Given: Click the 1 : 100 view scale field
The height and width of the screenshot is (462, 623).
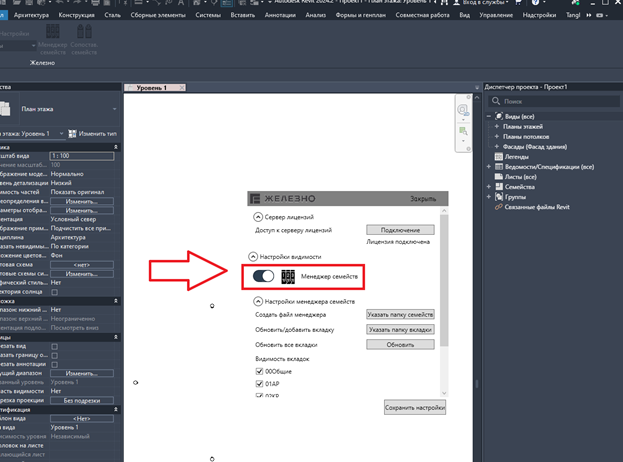Looking at the screenshot, I should pos(82,156).
